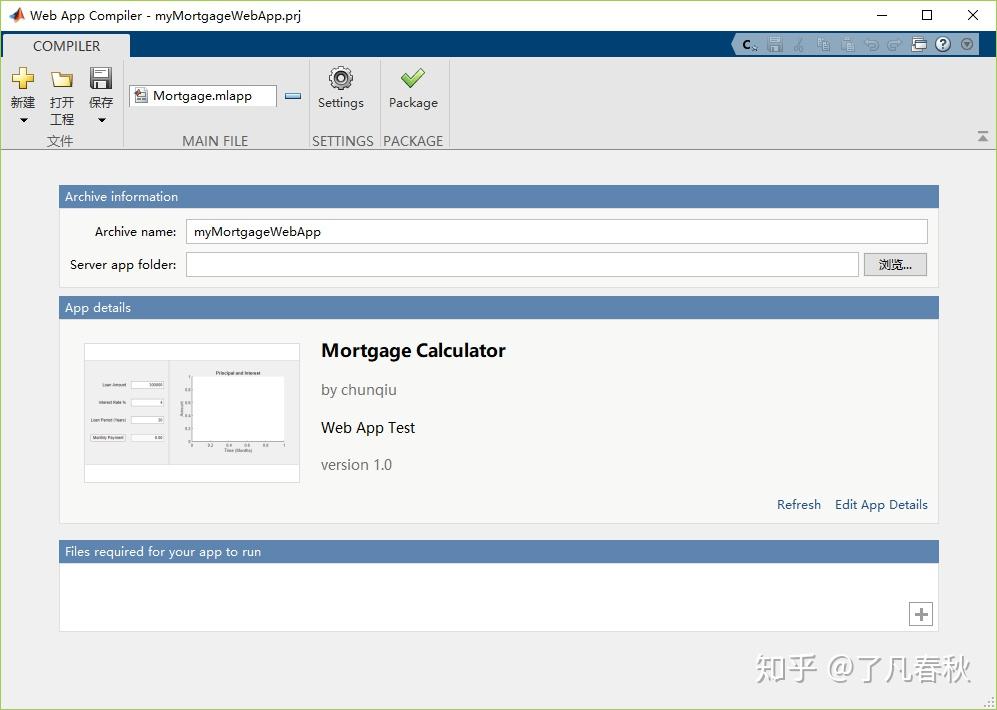Create a new project with 新建 icon
997x710 pixels.
tap(23, 78)
